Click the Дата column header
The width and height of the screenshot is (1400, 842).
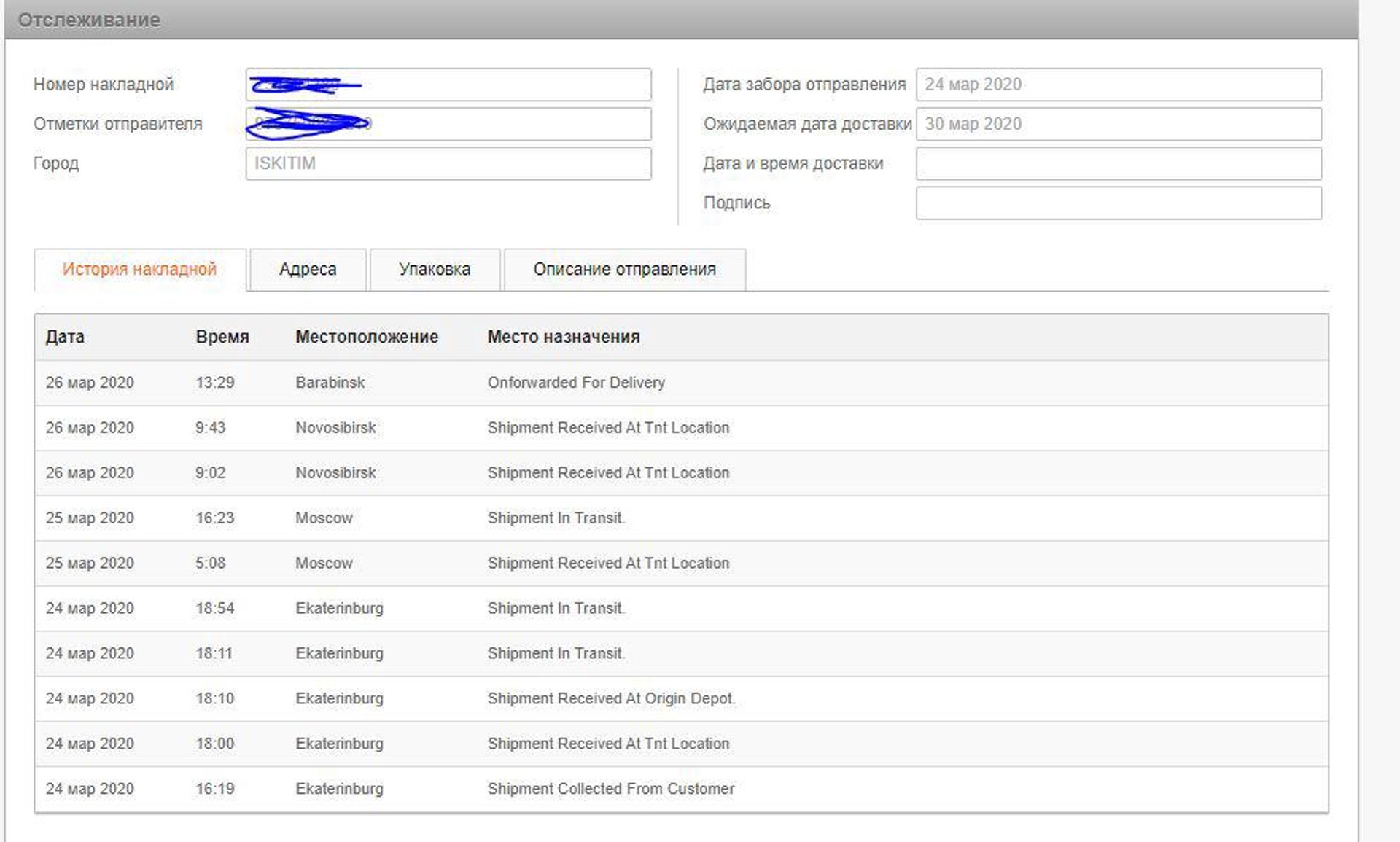[65, 337]
